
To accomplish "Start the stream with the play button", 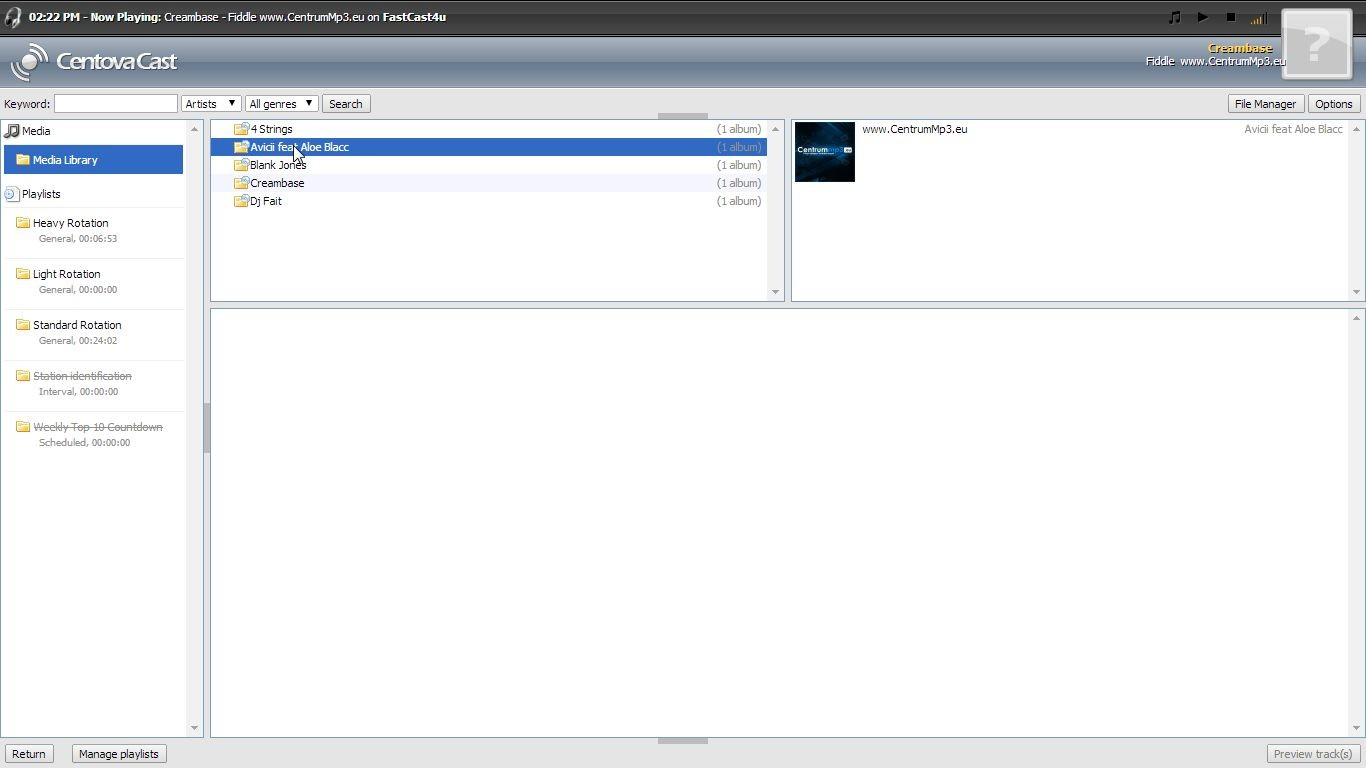I will click(x=1203, y=17).
